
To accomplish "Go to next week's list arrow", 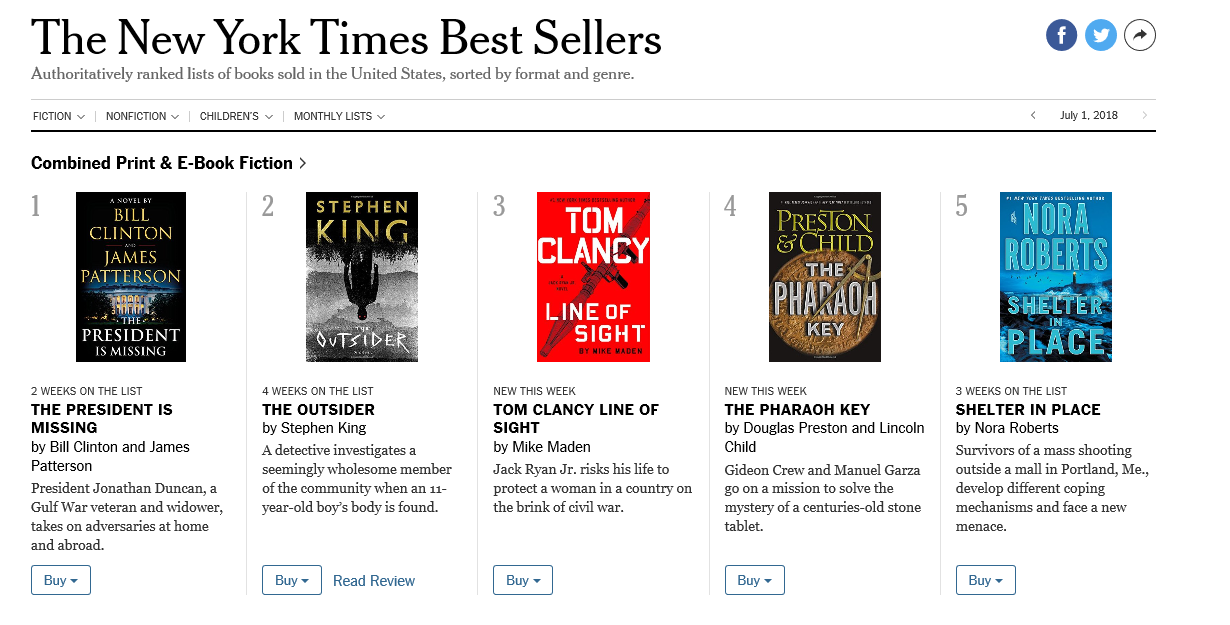I will click(1145, 116).
